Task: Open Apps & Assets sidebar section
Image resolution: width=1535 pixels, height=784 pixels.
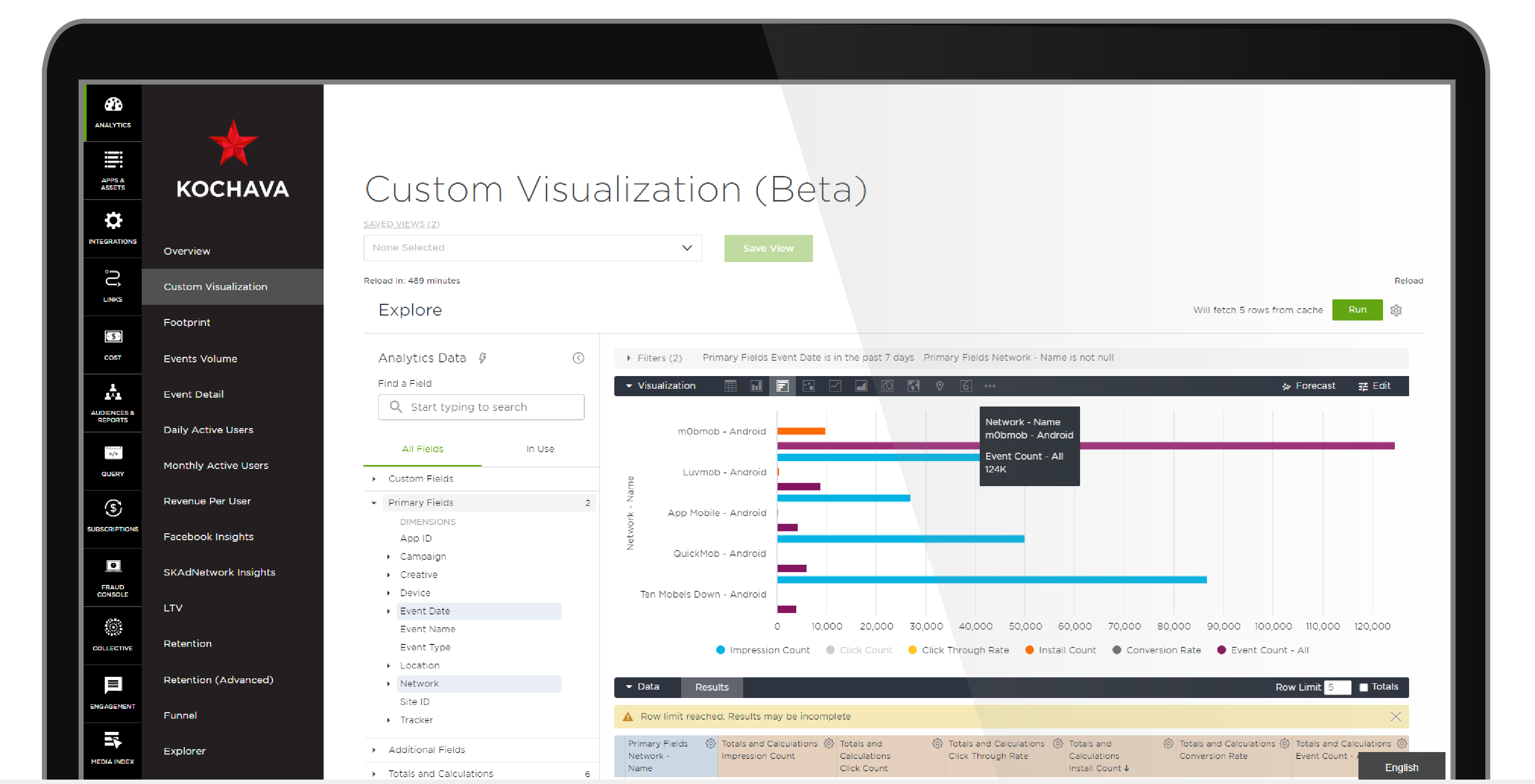Action: click(x=113, y=171)
